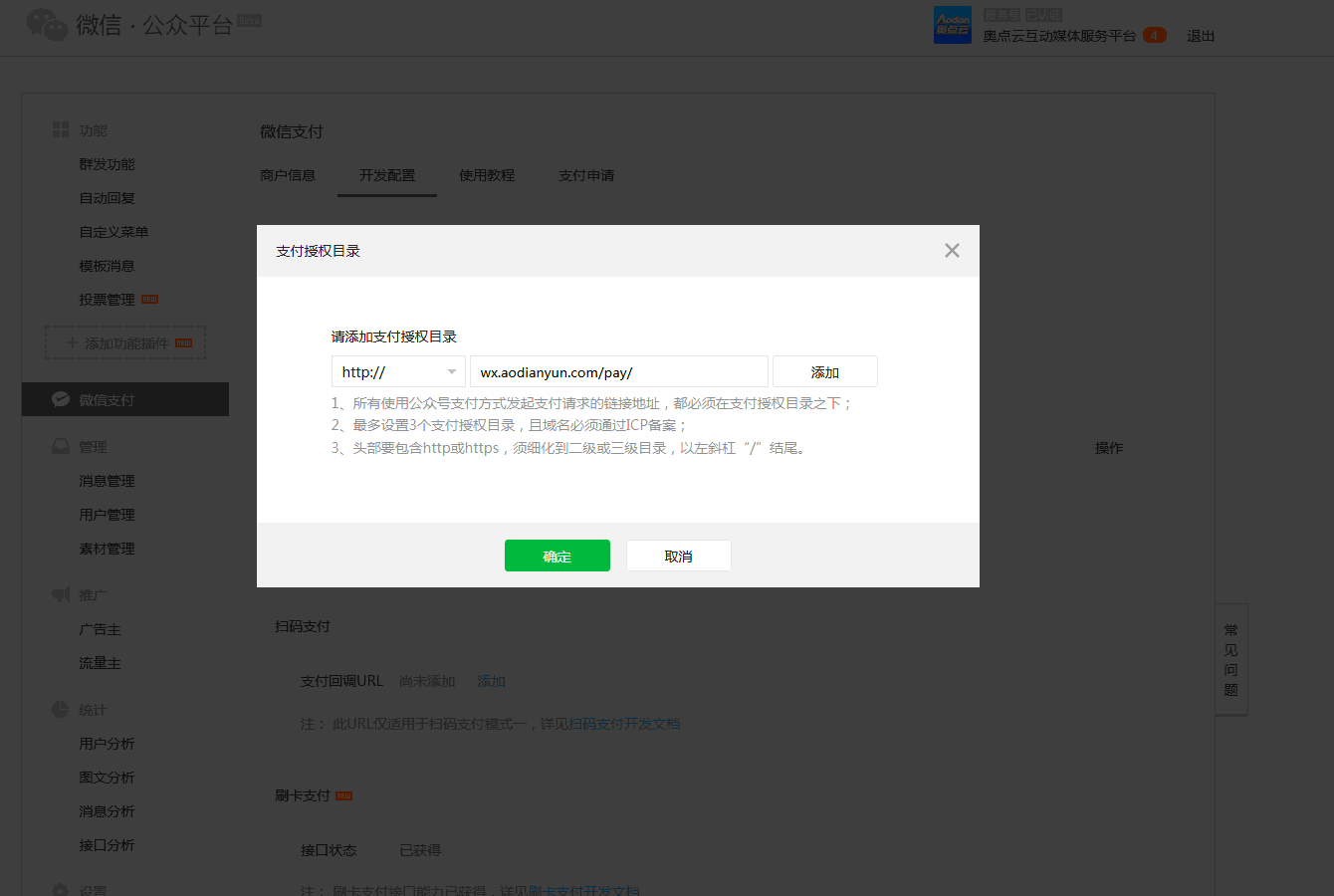The width and height of the screenshot is (1334, 896).
Task: Open the 使用教程 tab
Action: 487,175
